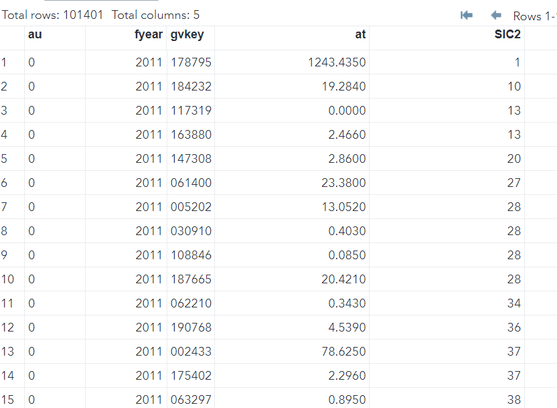
Task: Select row number 8
Action: point(4,231)
